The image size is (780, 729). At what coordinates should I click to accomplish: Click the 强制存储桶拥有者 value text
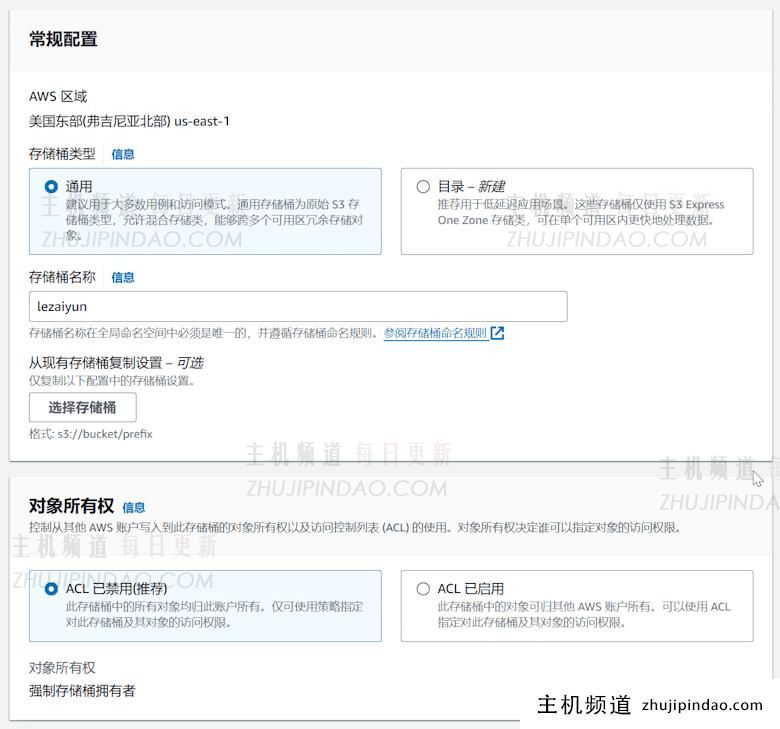pyautogui.click(x=82, y=691)
